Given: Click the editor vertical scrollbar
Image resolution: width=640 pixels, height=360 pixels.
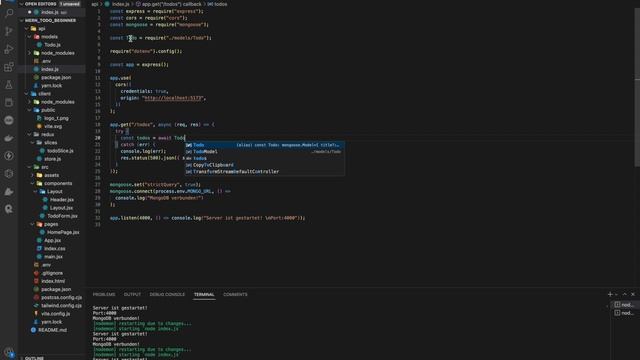Looking at the screenshot, I should click(x=637, y=88).
